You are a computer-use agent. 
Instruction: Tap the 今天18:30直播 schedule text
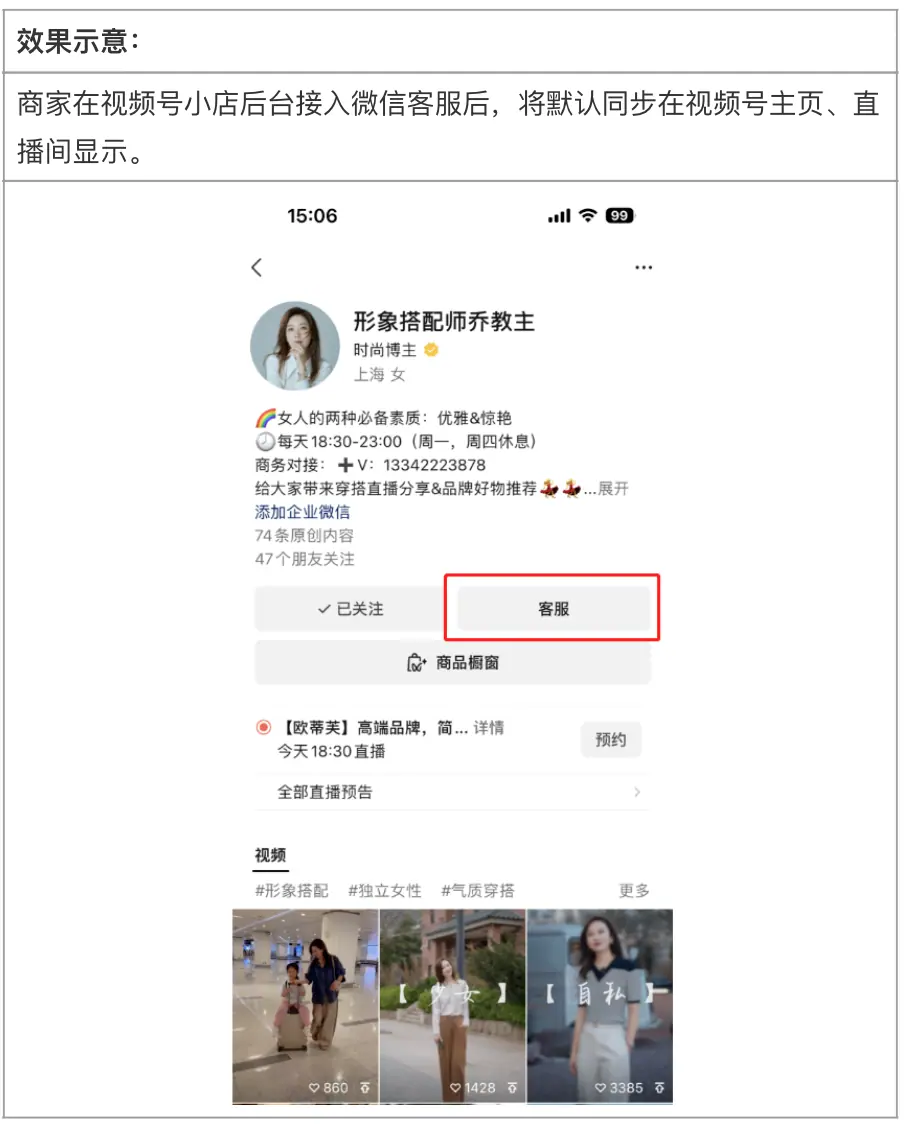pyautogui.click(x=332, y=751)
